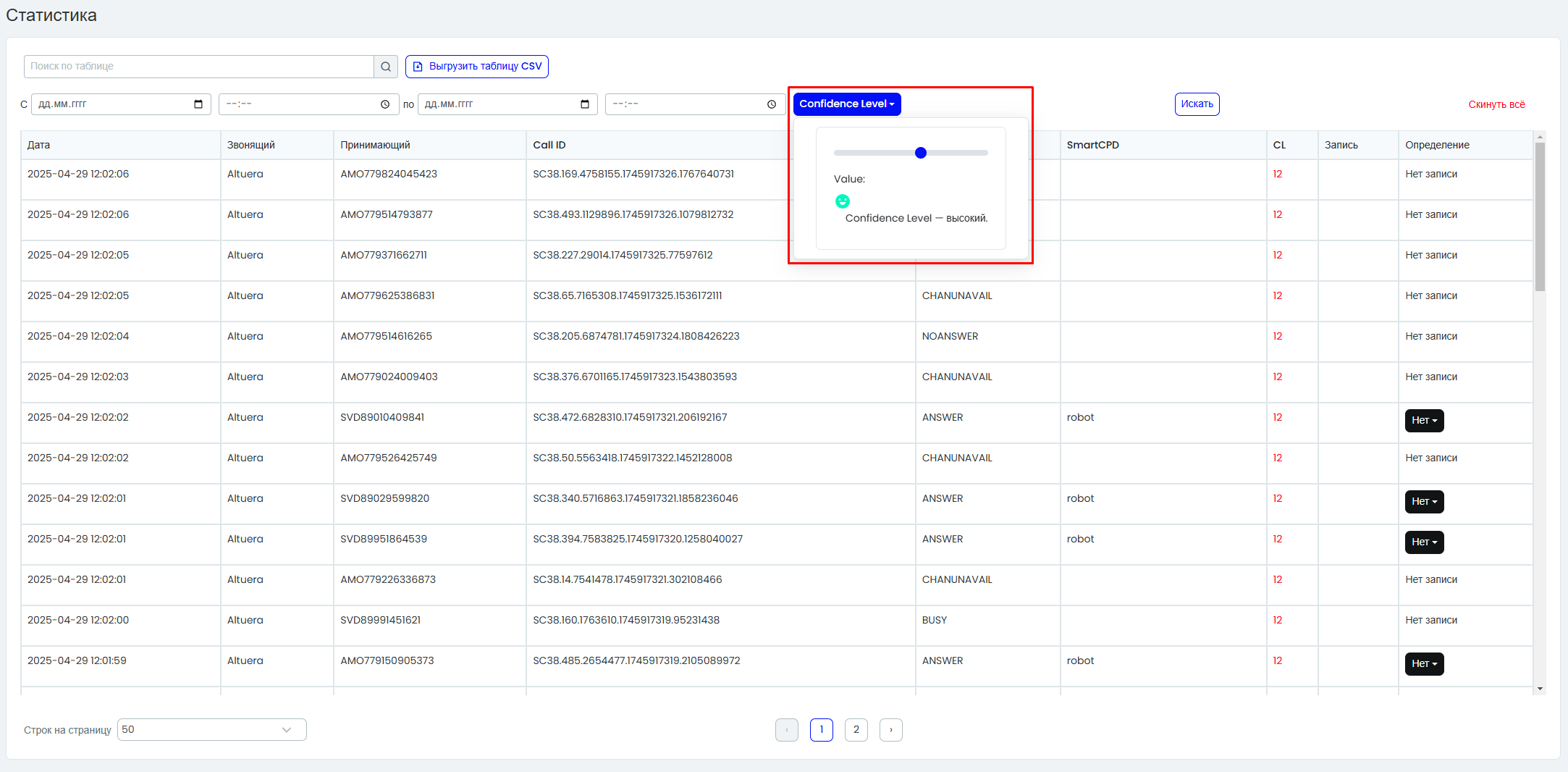Click the green smiley confidence icon
Image resolution: width=1568 pixels, height=772 pixels.
tap(843, 201)
